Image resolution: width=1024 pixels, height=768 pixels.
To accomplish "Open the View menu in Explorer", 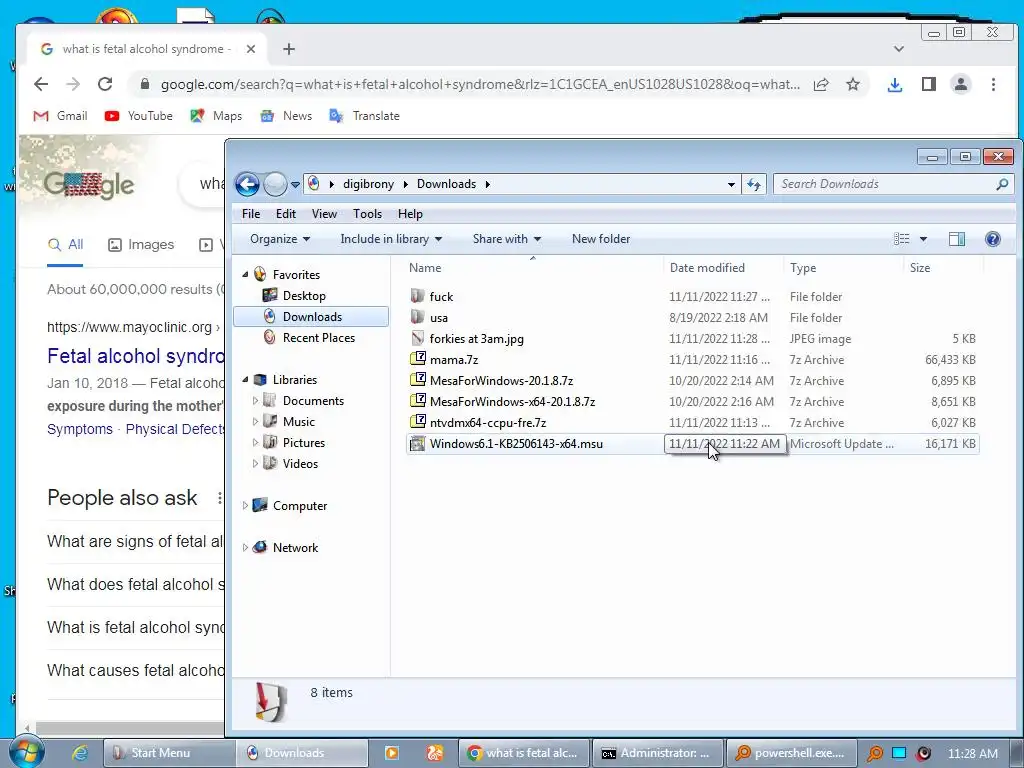I will click(x=324, y=214).
